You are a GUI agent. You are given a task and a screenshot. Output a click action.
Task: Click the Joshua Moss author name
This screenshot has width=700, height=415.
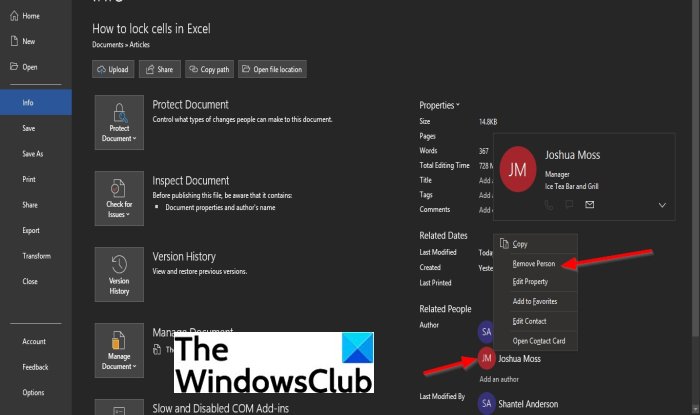(519, 358)
